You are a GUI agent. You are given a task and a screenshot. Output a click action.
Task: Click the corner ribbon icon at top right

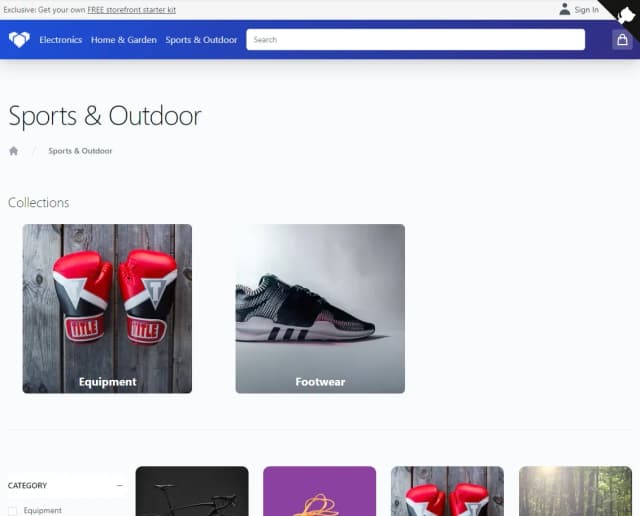tap(626, 16)
